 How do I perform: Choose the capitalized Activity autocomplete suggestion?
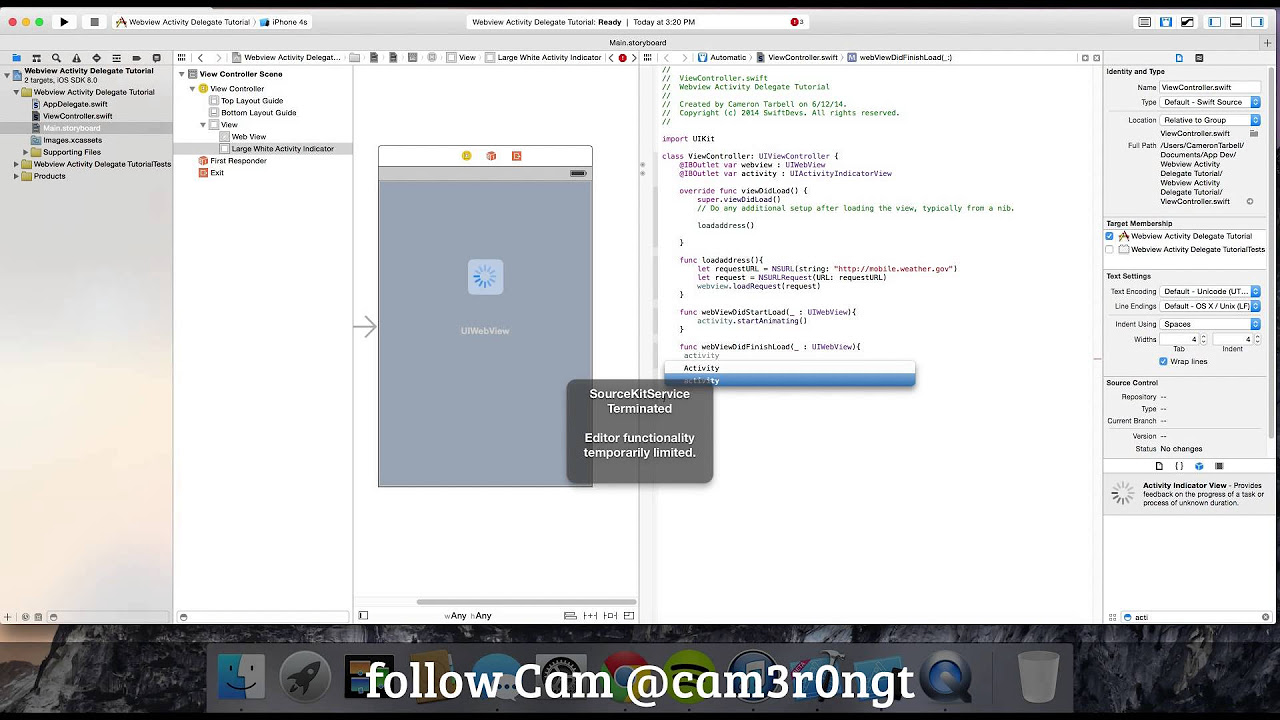tap(790, 368)
